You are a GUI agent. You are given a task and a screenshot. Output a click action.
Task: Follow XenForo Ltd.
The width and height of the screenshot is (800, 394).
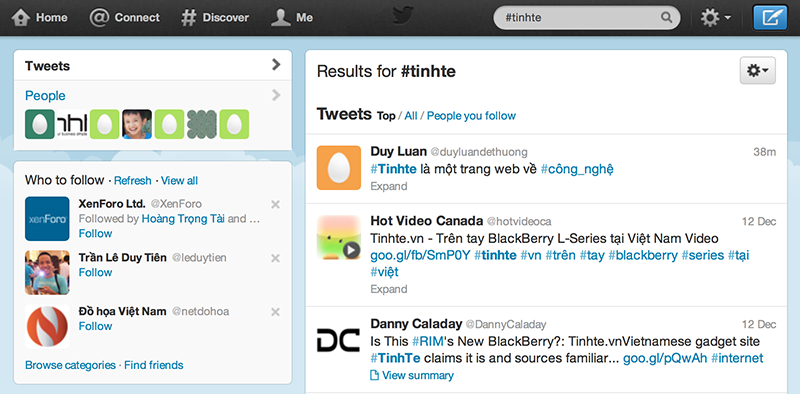(95, 234)
